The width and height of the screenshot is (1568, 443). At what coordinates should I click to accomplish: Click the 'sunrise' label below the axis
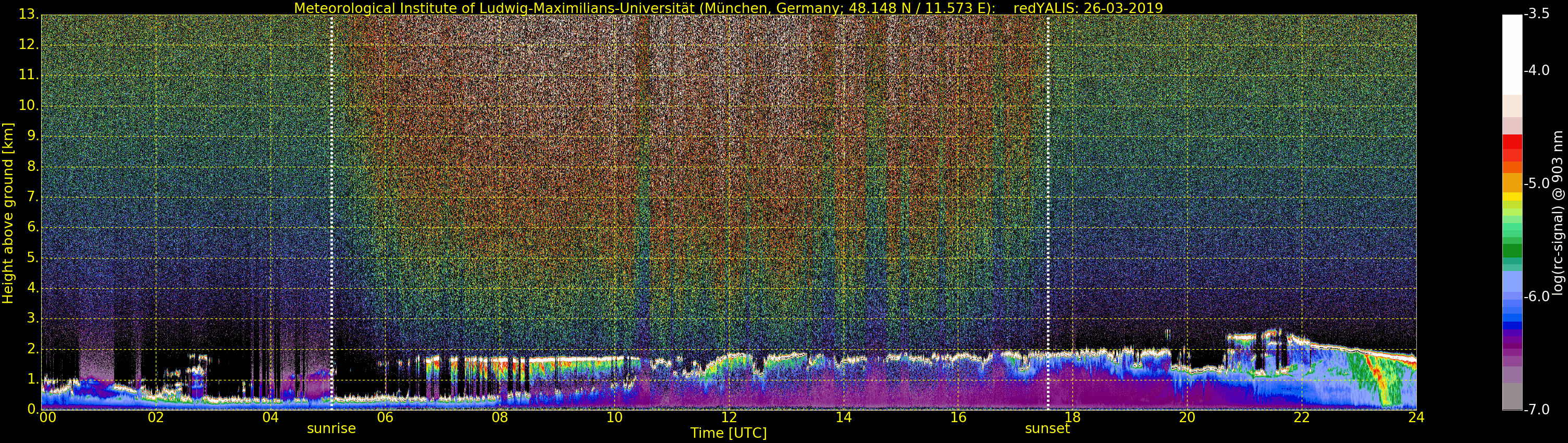click(x=331, y=428)
